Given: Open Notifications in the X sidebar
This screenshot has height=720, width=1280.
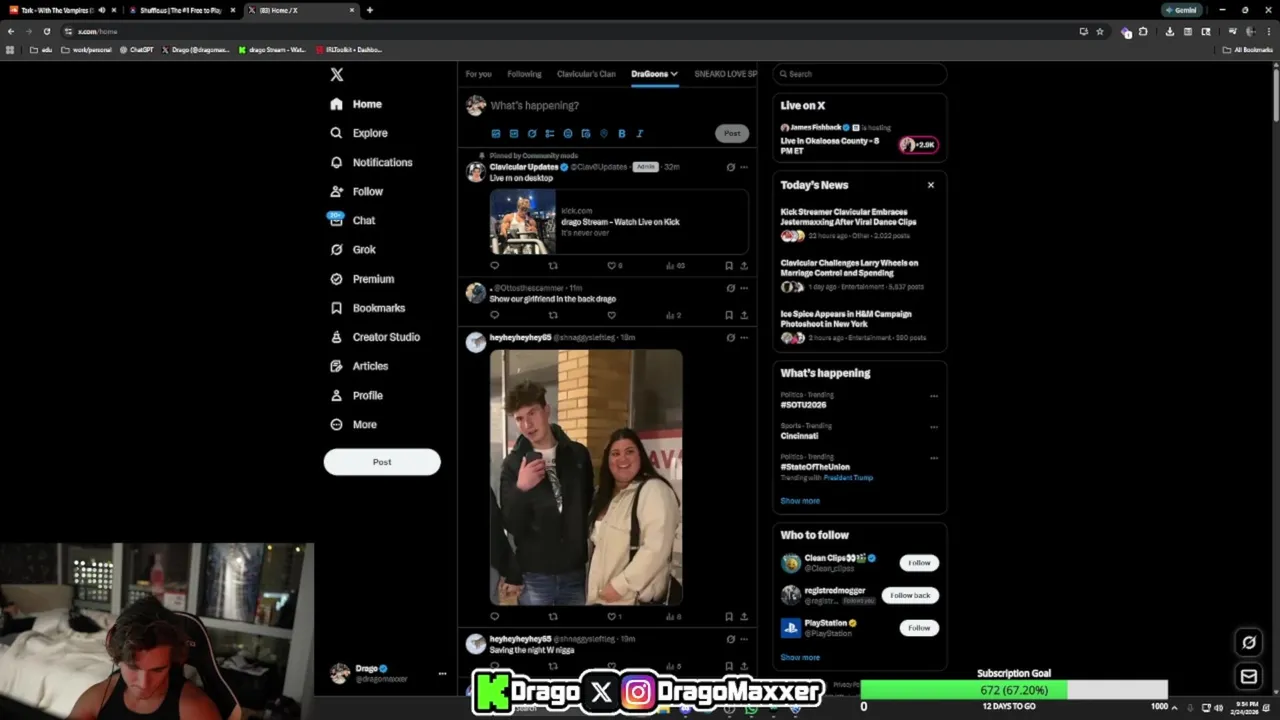Looking at the screenshot, I should click(x=371, y=162).
